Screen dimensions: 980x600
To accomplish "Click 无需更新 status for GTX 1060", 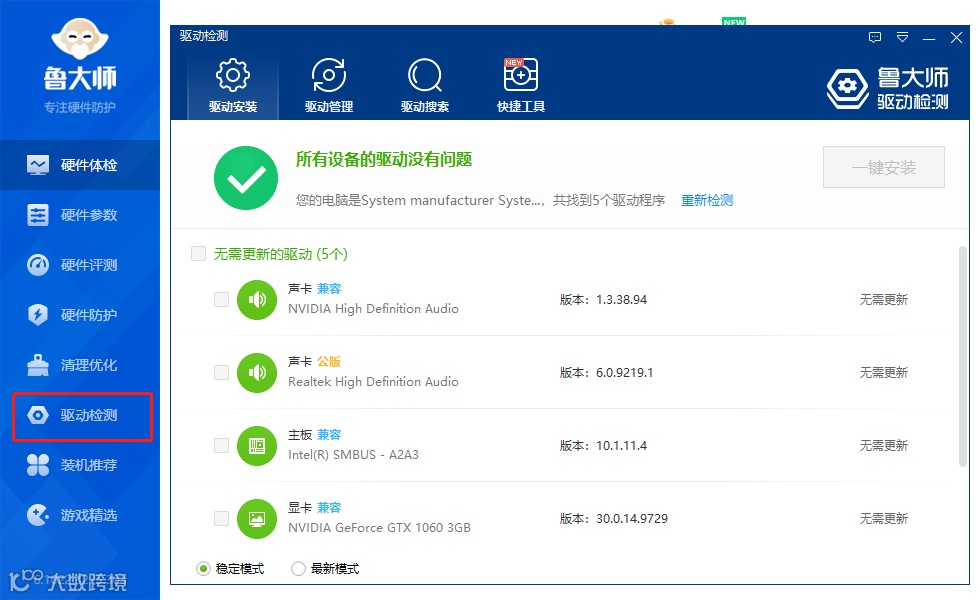I will 883,518.
